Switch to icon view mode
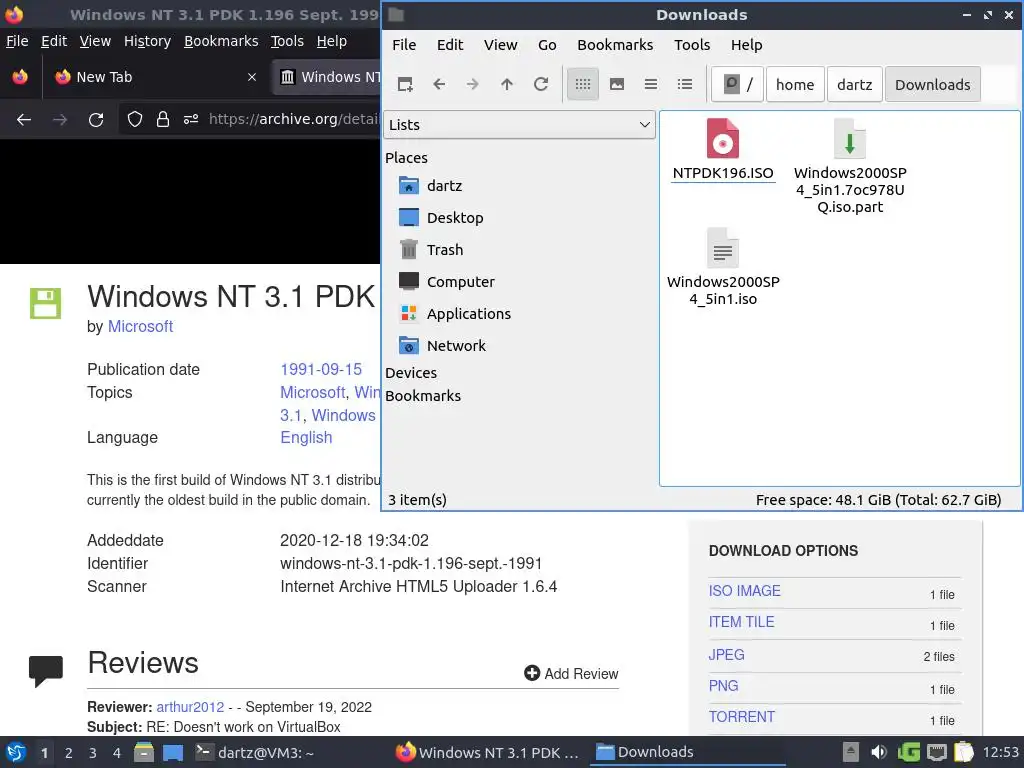 tap(583, 84)
